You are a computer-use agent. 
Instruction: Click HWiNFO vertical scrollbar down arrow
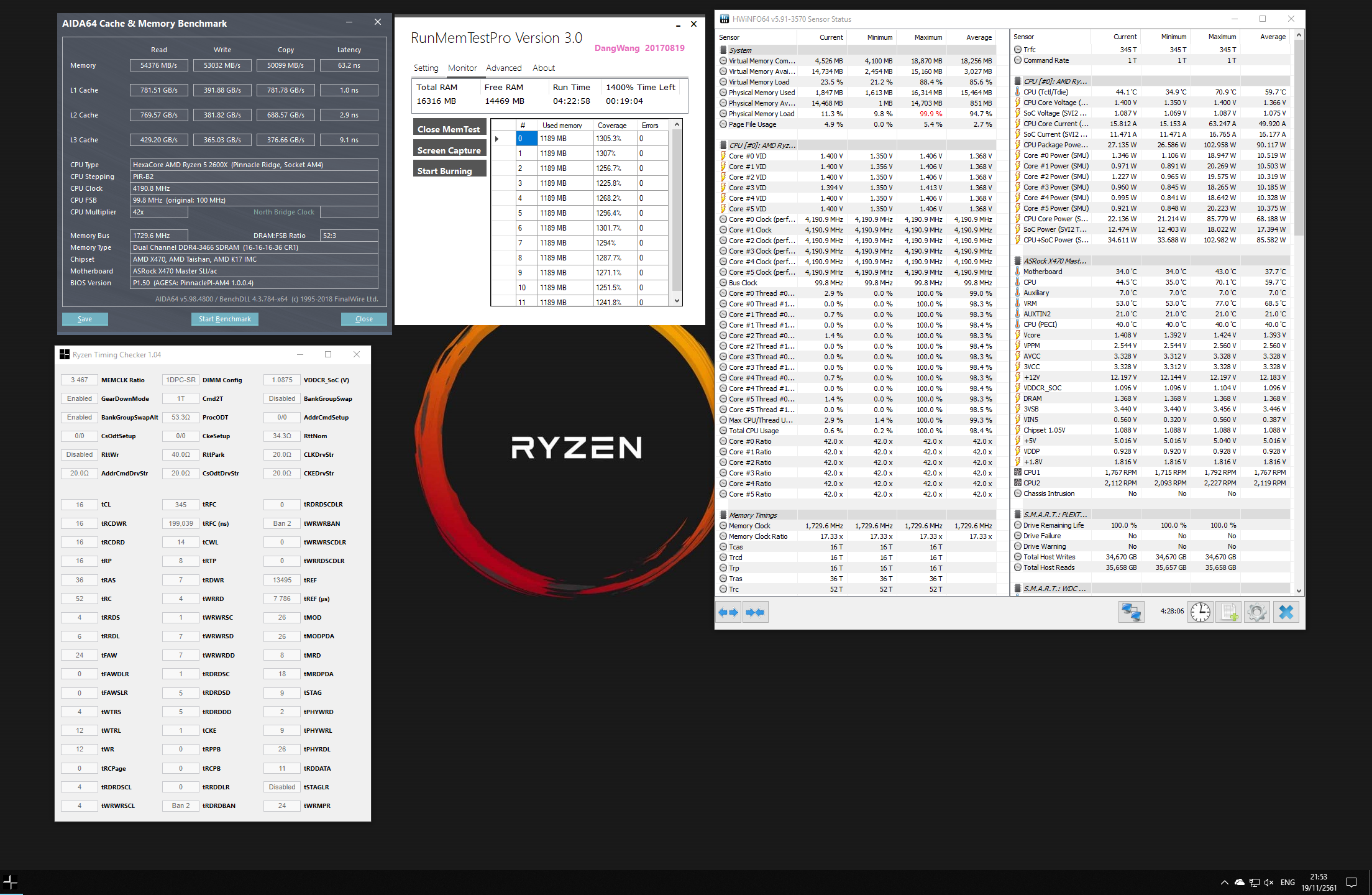tap(1299, 590)
